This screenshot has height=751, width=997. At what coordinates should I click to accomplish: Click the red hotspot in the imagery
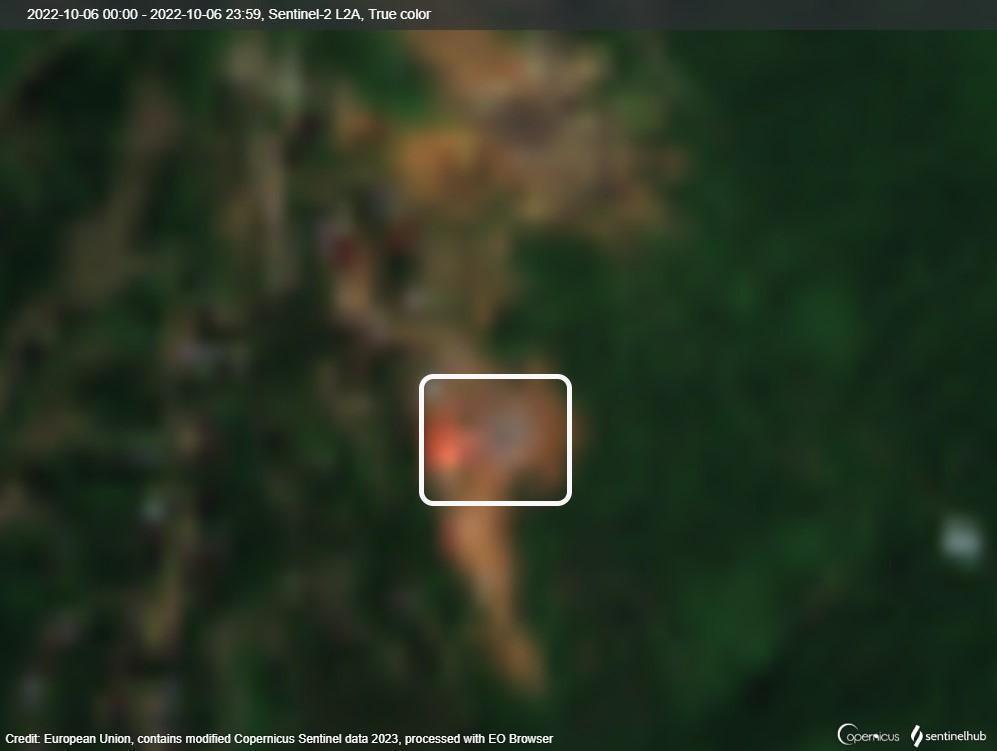click(x=447, y=449)
